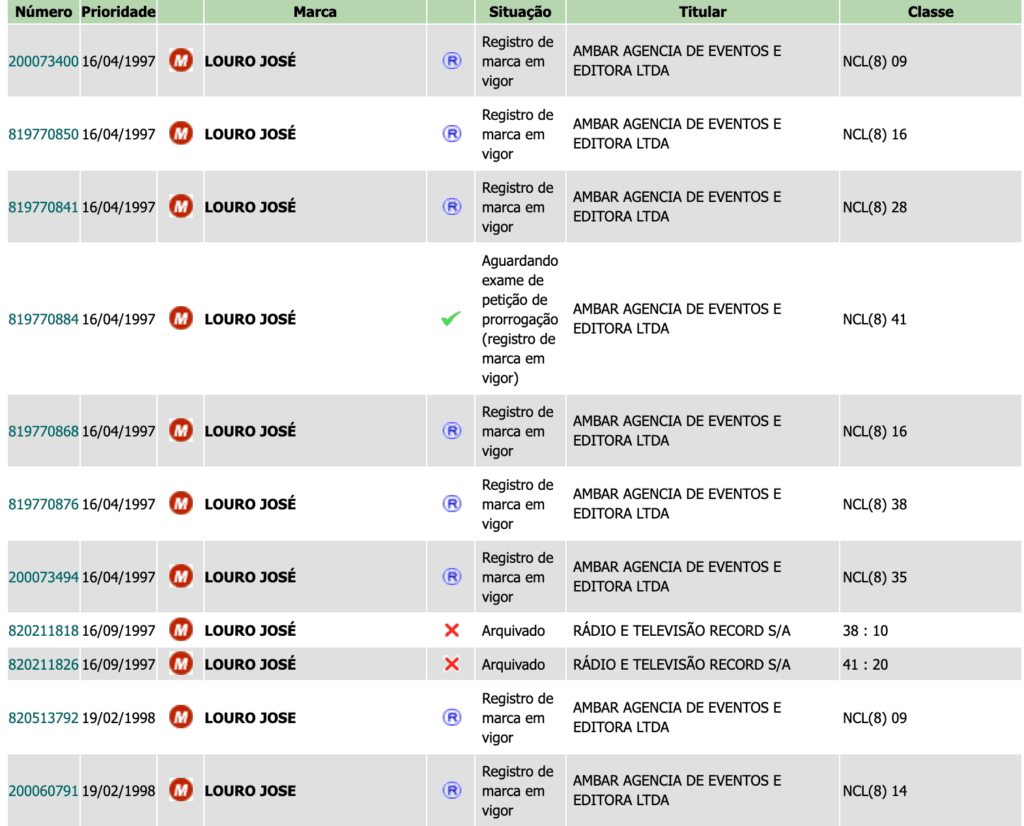Click the Classe column header
Image resolution: width=1024 pixels, height=826 pixels.
931,12
